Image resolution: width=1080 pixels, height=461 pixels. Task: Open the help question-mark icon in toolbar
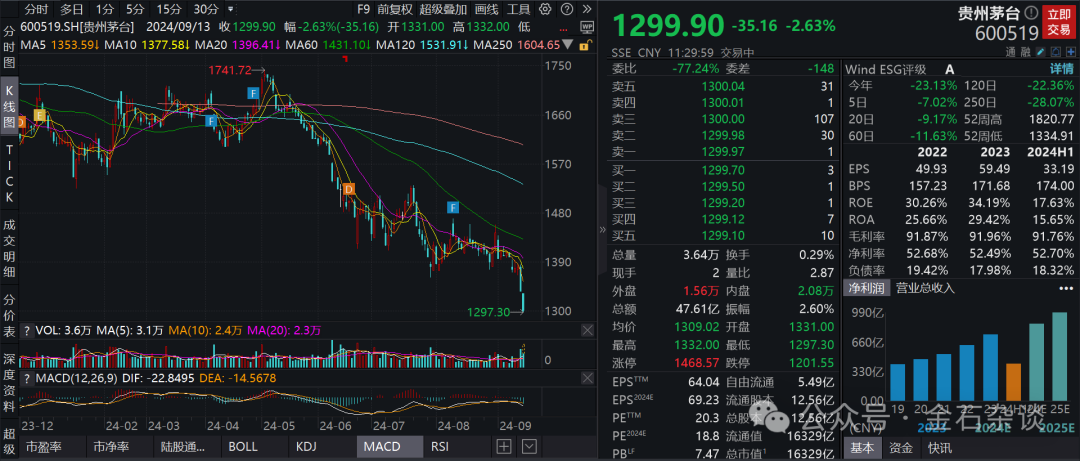tap(567, 9)
